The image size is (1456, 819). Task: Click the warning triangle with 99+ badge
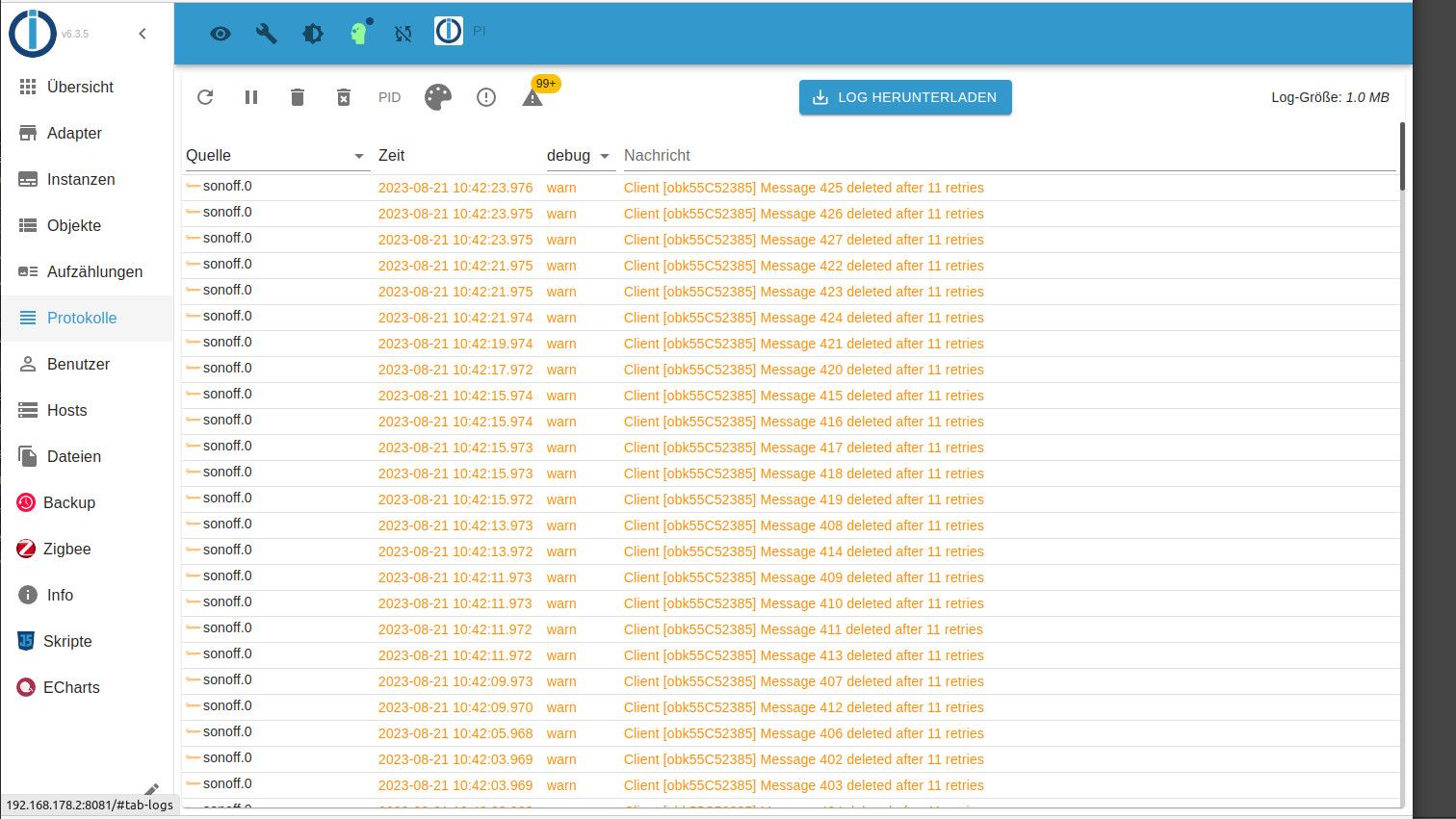(x=533, y=97)
